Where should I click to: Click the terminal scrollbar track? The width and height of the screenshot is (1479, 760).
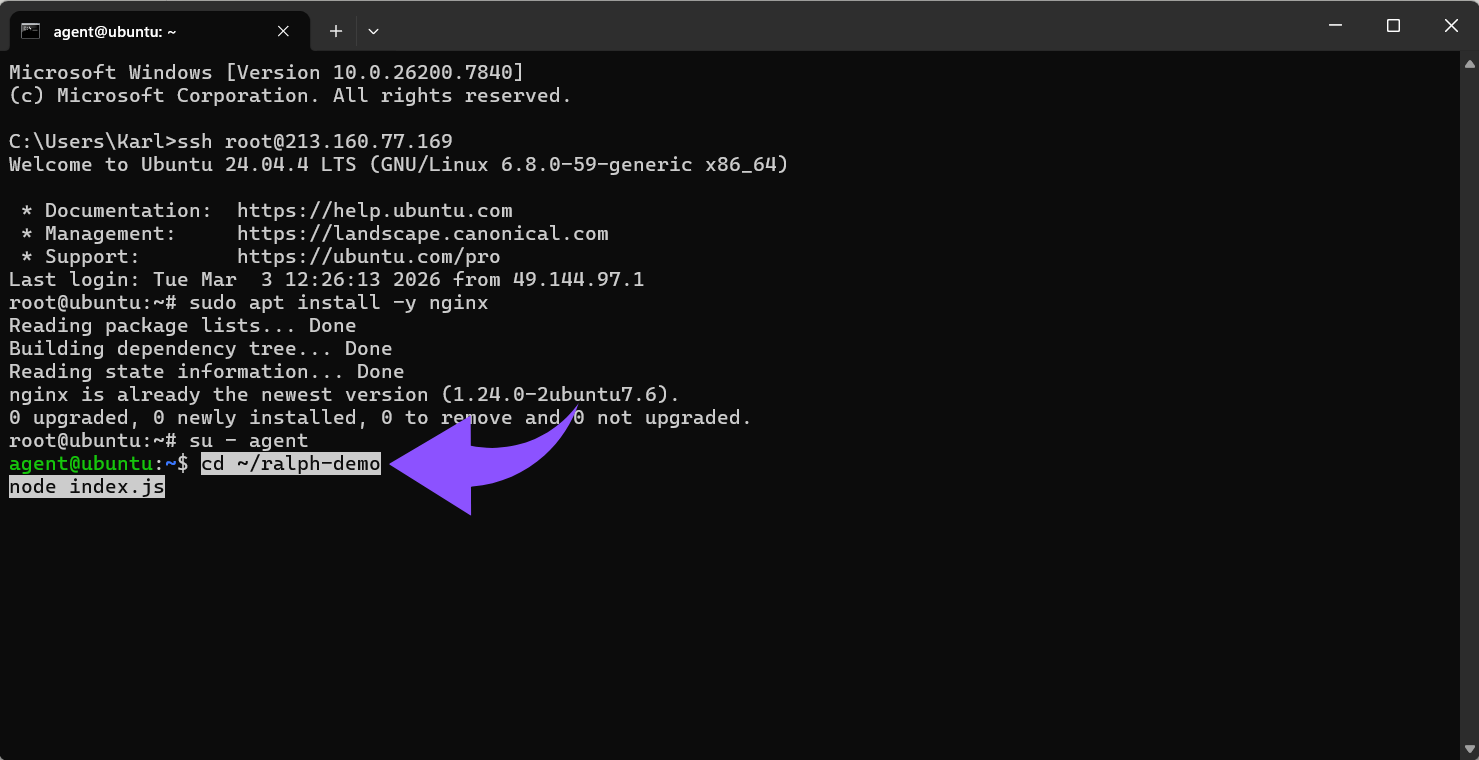coord(1469,400)
